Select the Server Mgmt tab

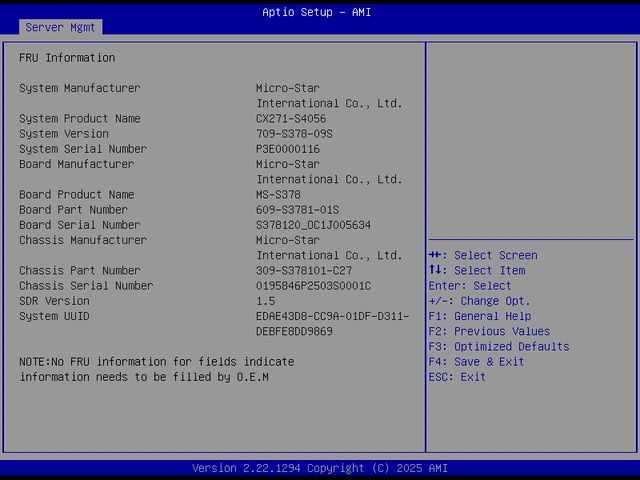point(60,27)
